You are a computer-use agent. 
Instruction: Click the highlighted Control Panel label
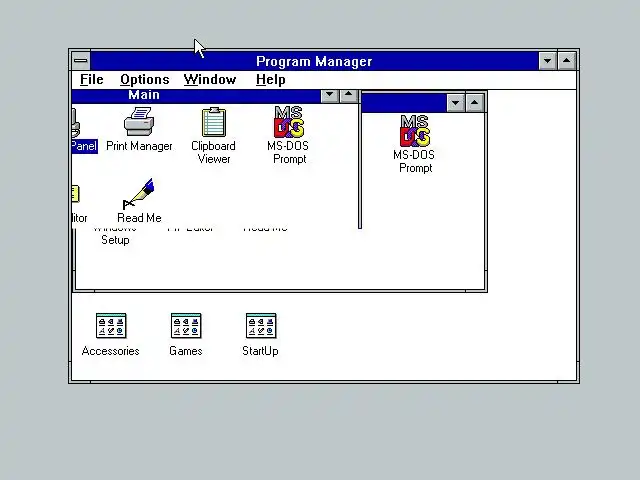pos(84,146)
